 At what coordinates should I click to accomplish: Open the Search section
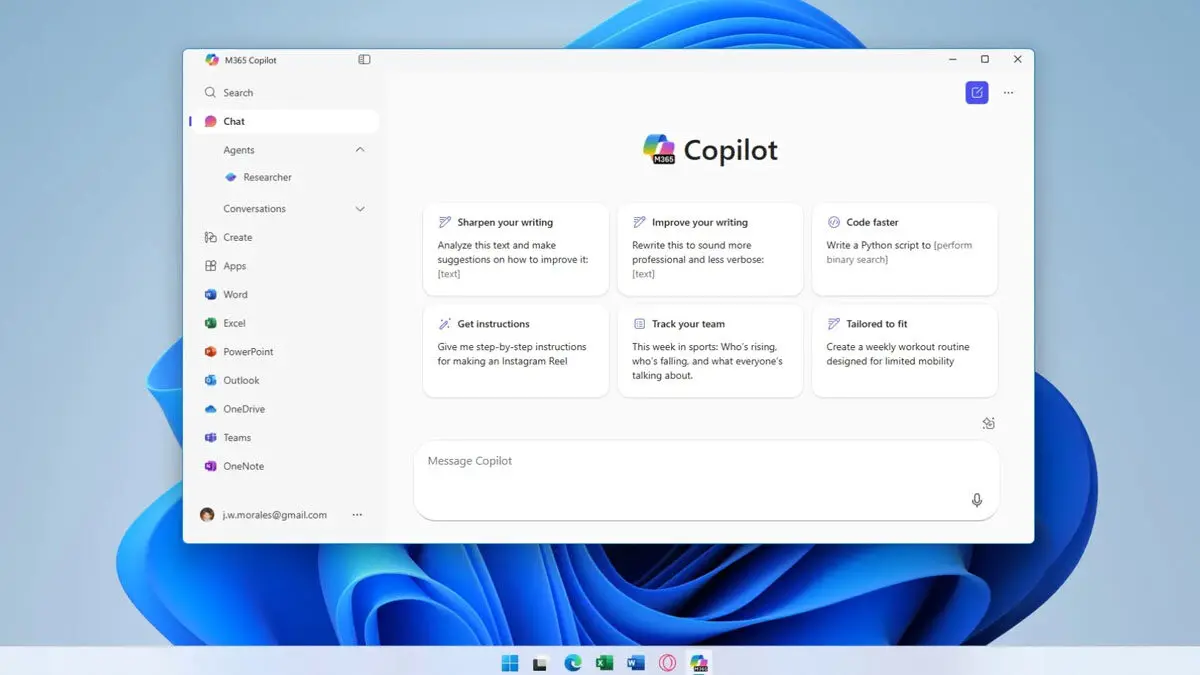point(236,92)
